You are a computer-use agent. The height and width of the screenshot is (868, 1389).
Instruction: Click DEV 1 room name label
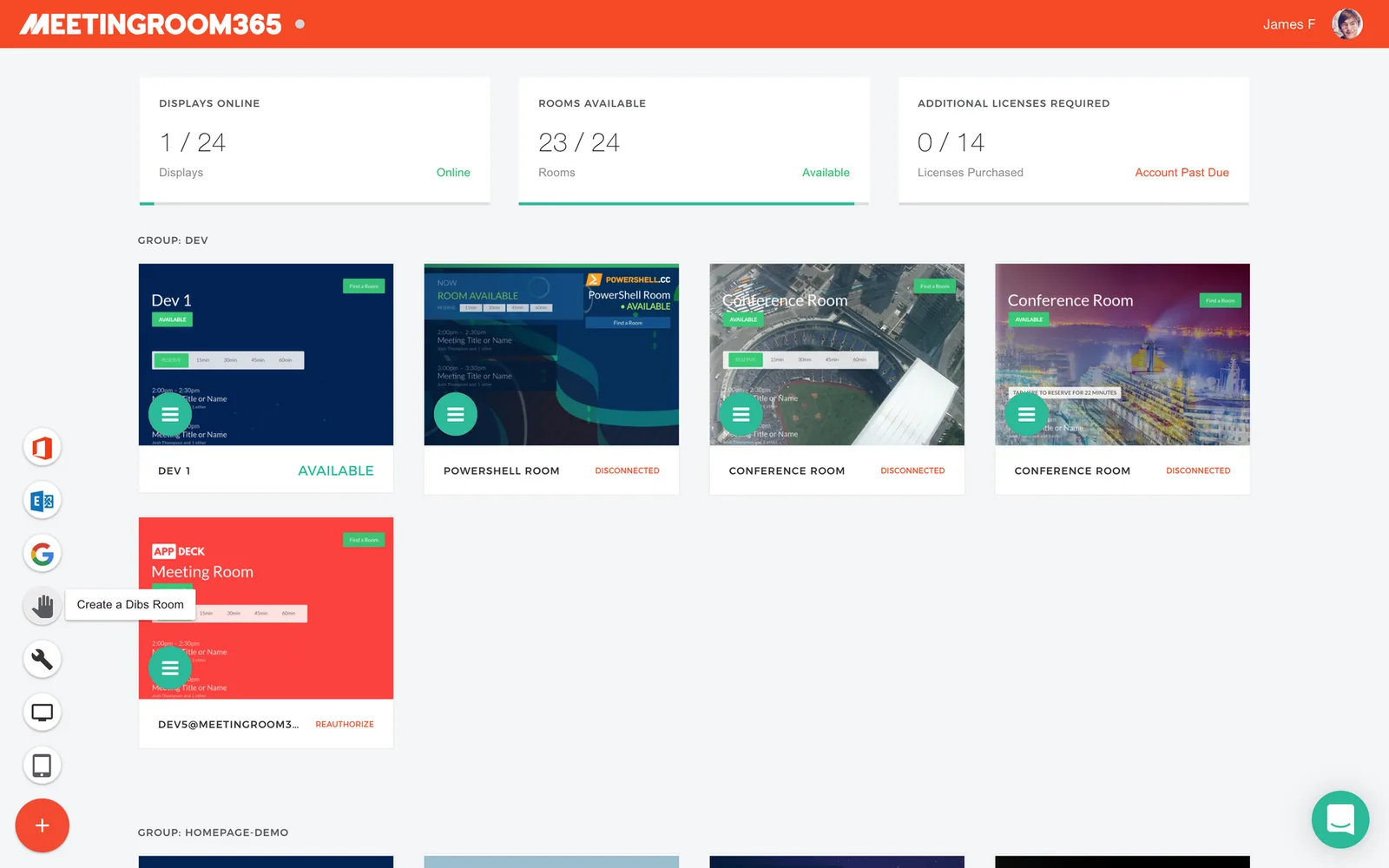pos(174,470)
